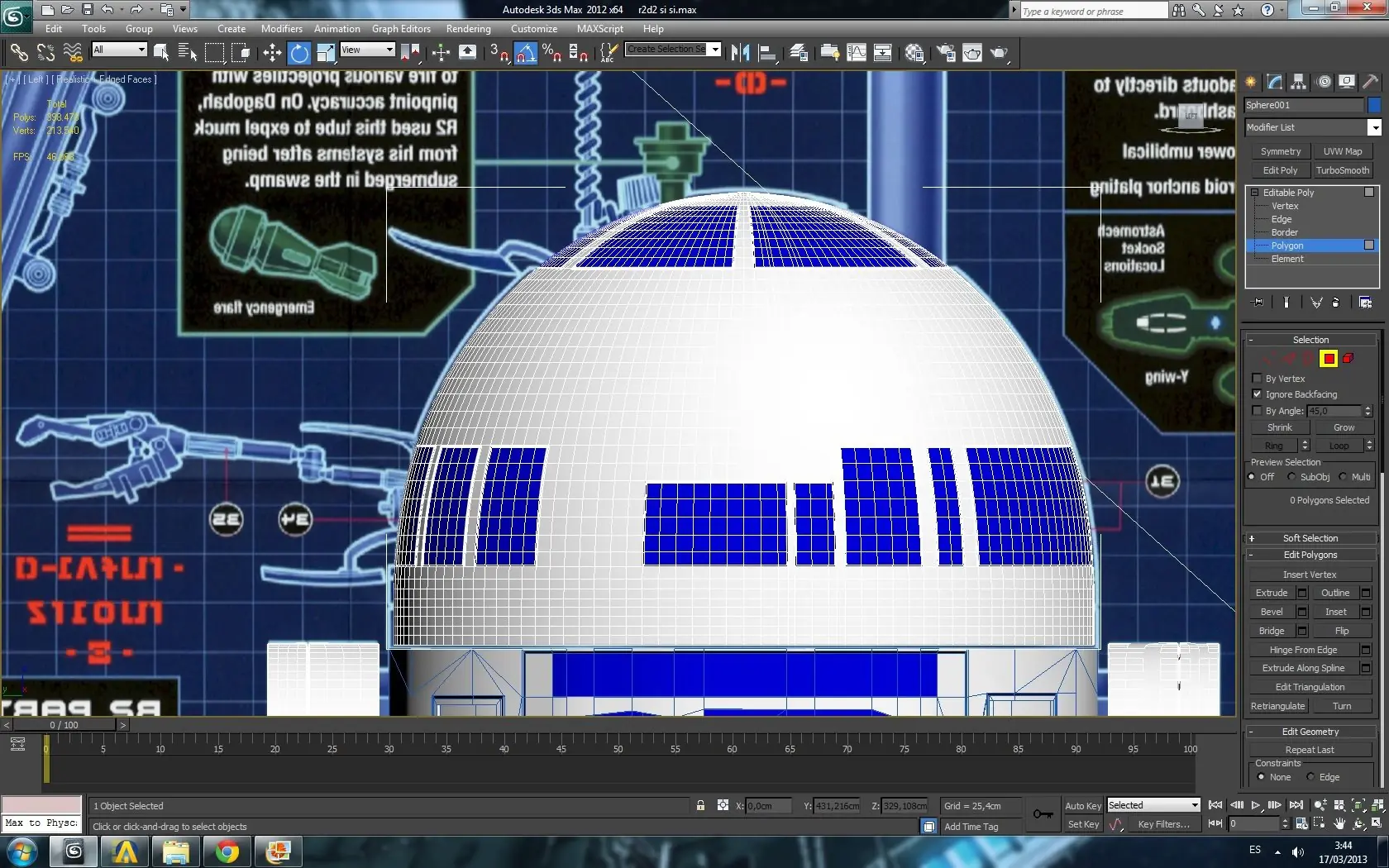
Task: Click the Key Filters button
Action: (1163, 824)
